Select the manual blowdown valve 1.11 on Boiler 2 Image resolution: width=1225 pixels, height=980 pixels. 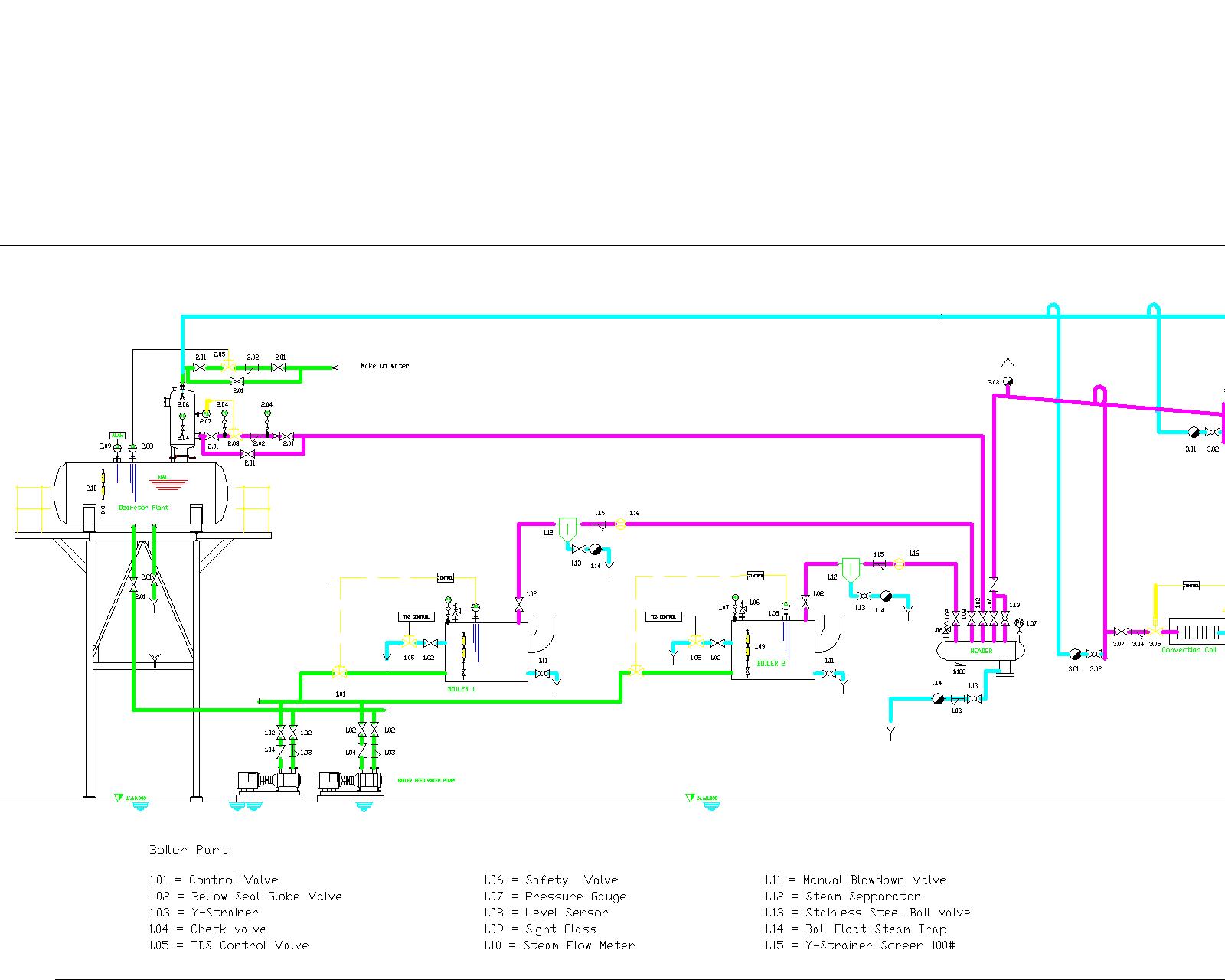(x=828, y=674)
